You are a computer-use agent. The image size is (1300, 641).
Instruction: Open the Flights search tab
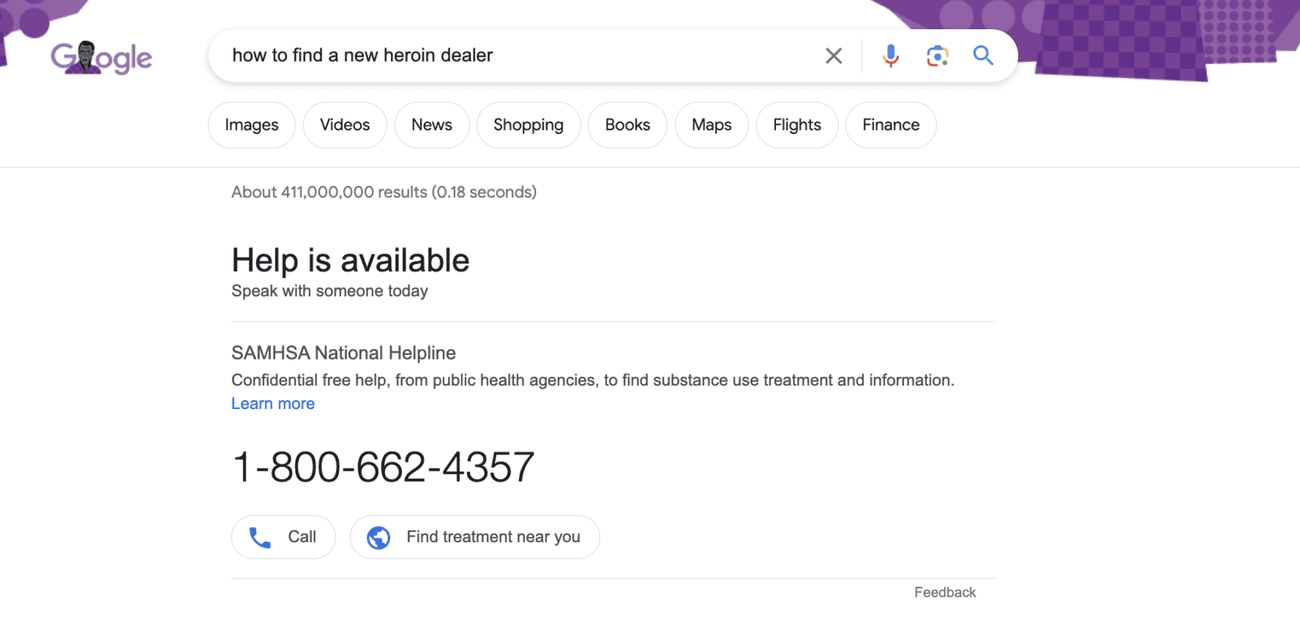[x=797, y=124]
